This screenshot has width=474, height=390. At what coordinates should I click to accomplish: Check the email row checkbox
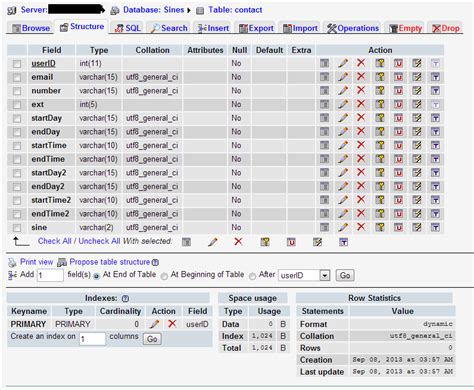pyautogui.click(x=17, y=77)
